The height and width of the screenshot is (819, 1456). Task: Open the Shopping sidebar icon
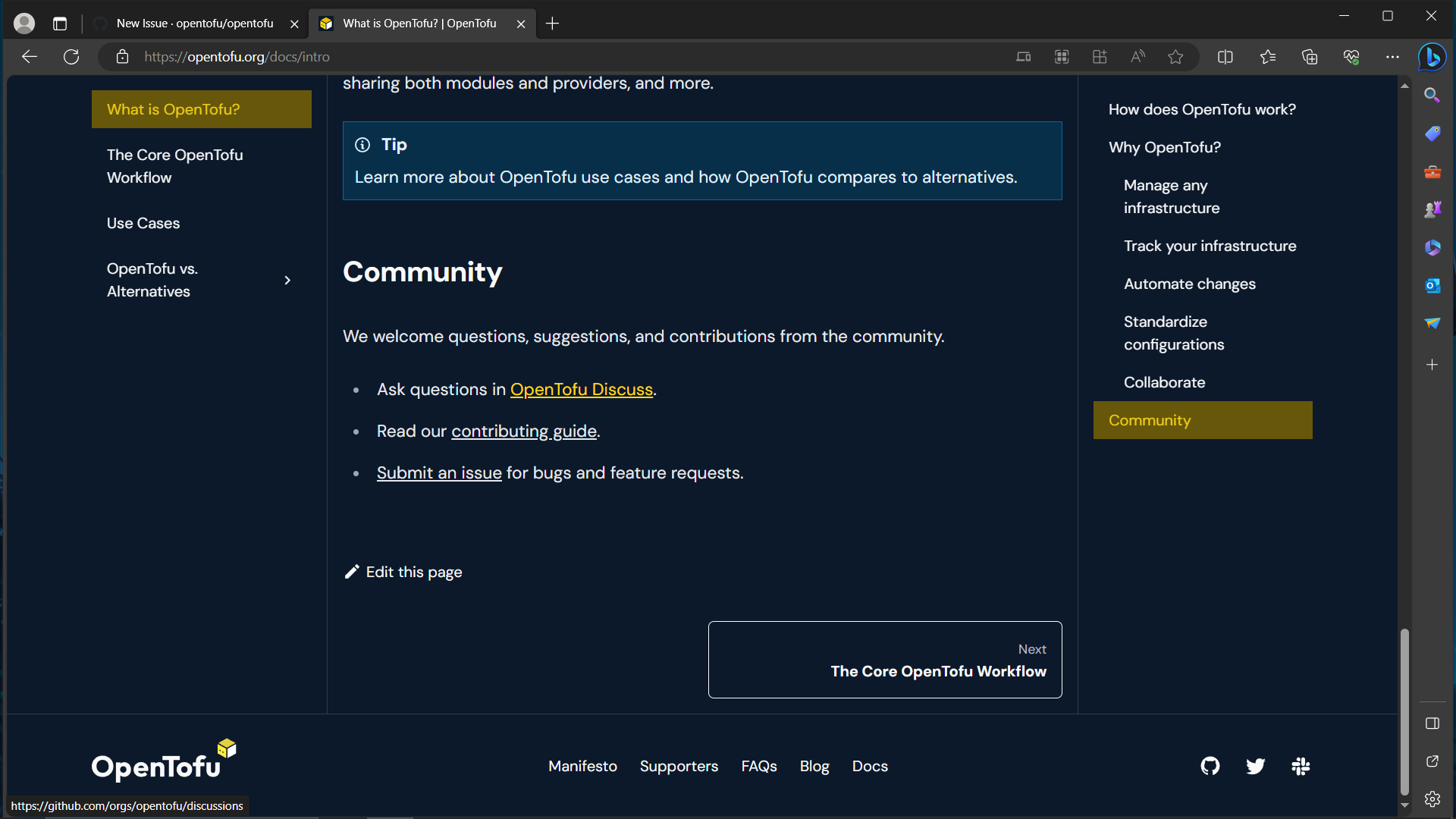point(1432,133)
